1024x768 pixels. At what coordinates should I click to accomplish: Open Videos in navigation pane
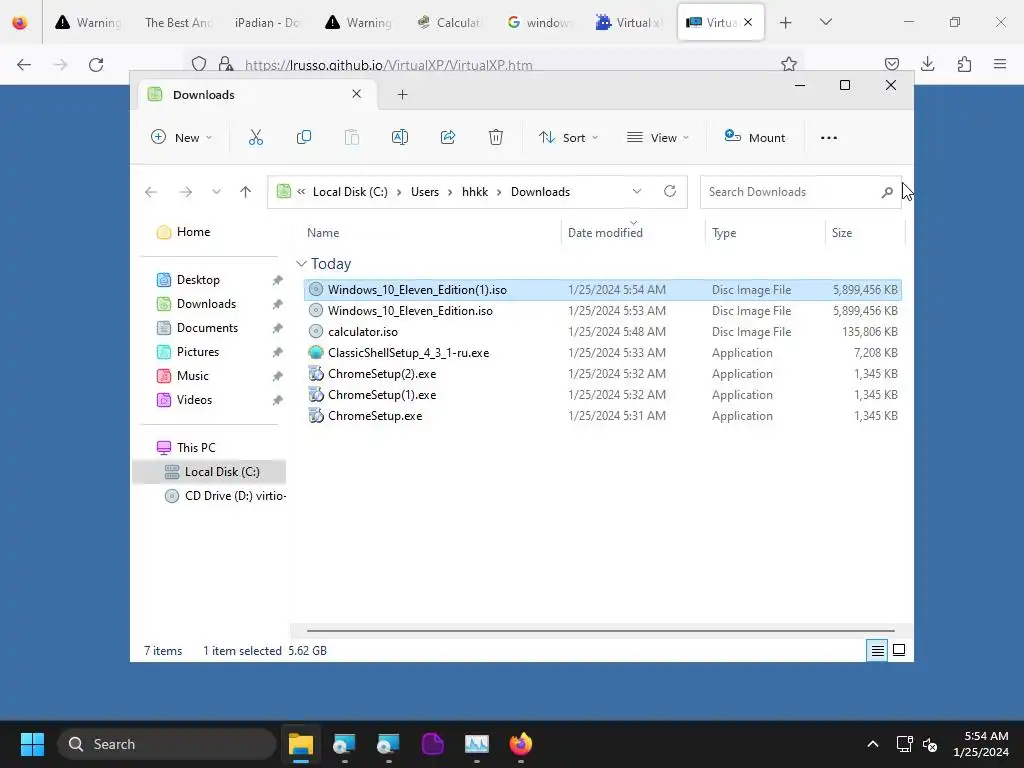[184, 400]
